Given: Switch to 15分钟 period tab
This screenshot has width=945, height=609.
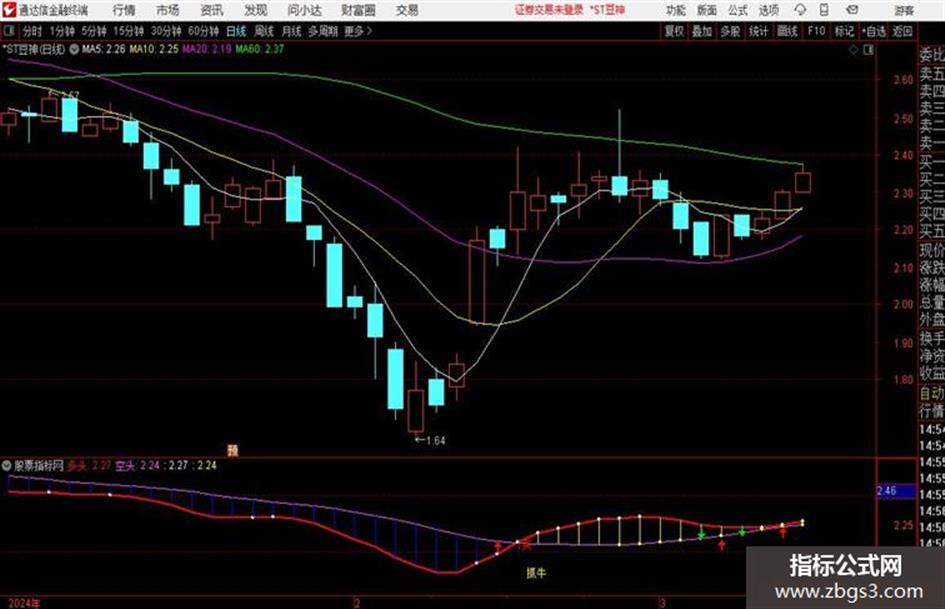Looking at the screenshot, I should click(x=128, y=31).
